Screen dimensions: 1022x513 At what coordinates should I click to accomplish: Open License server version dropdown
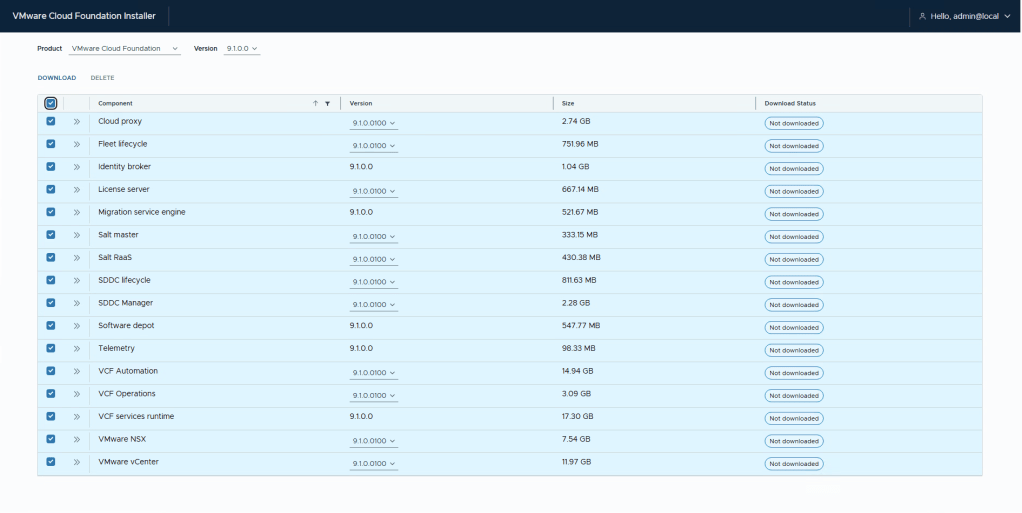point(373,192)
